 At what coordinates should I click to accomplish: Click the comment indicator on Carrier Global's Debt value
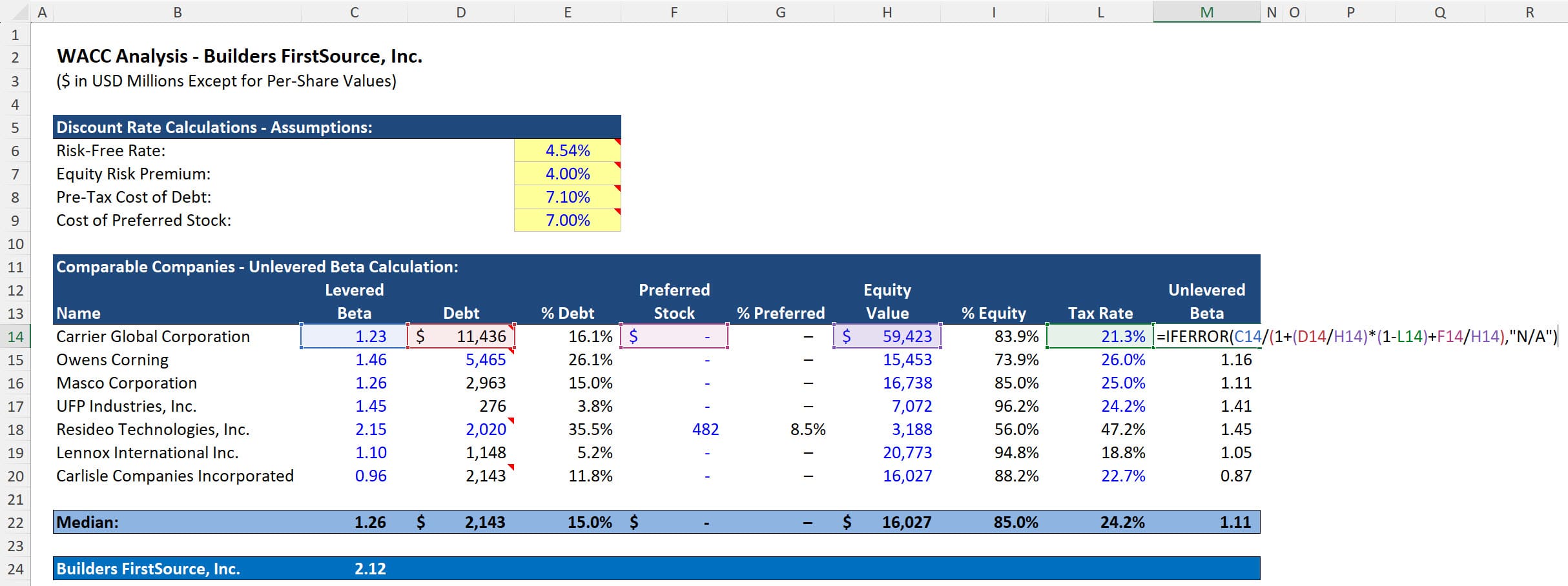click(510, 327)
